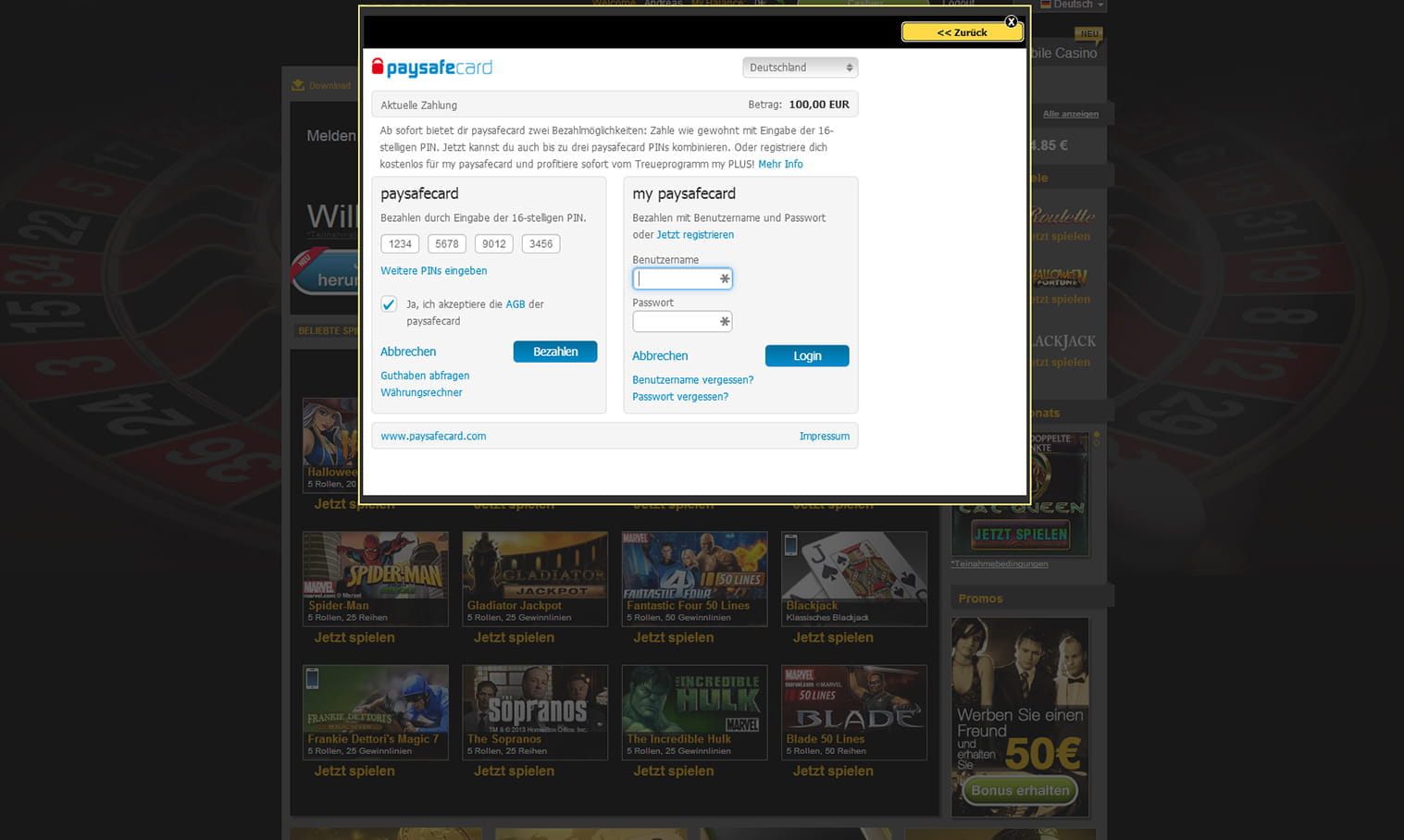Click the Roulette logo in the sidebar

[1063, 216]
